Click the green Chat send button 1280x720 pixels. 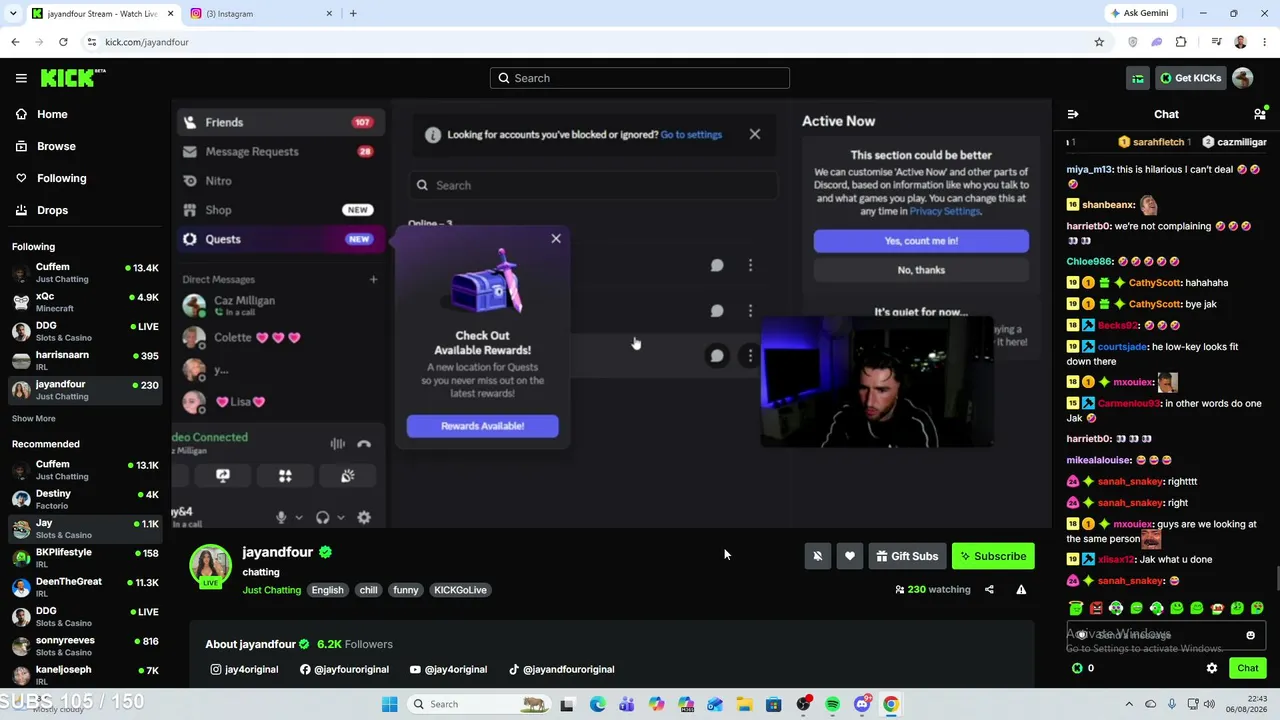(1248, 668)
